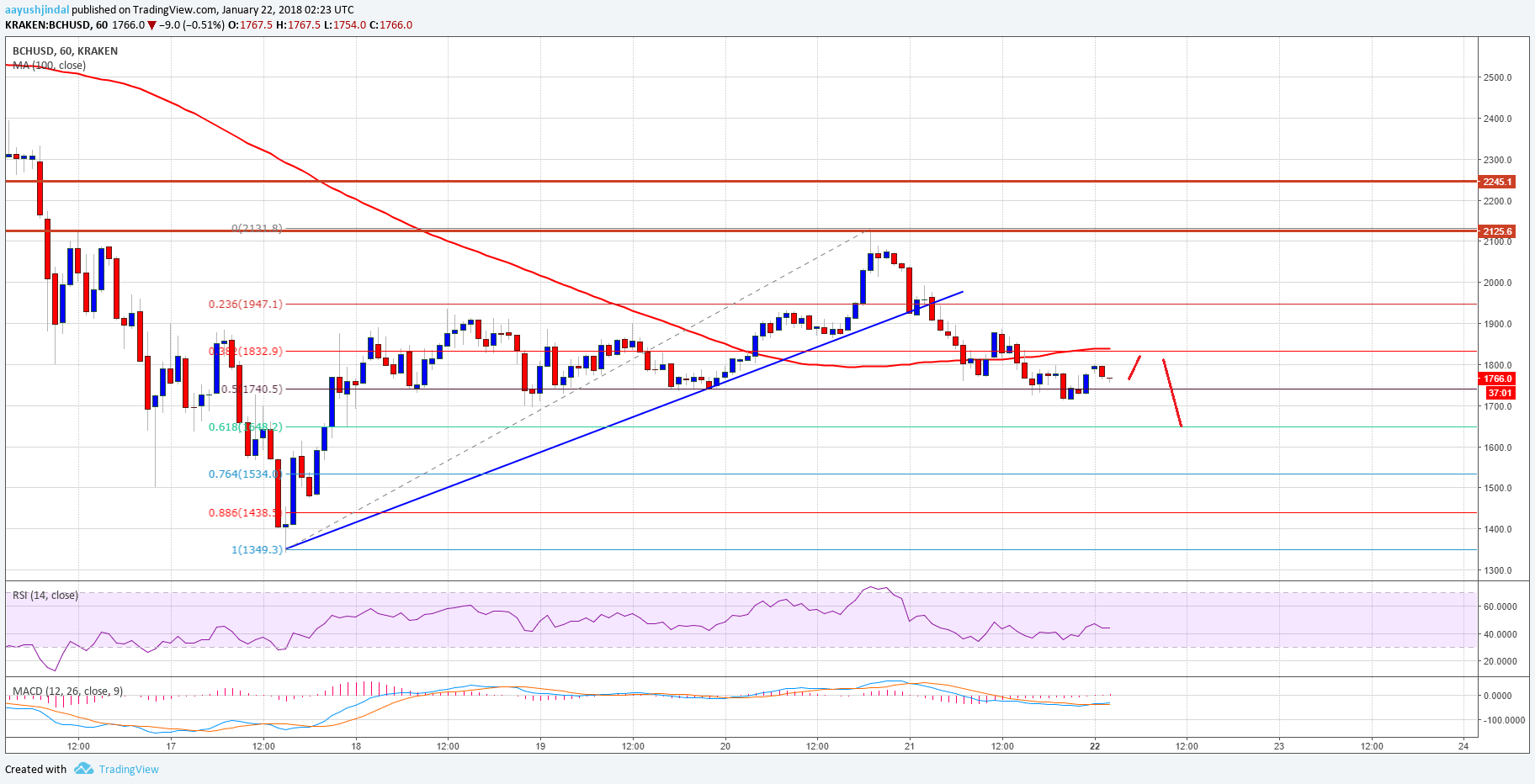Click the 0.0000 MACD axis value
The width and height of the screenshot is (1535, 784).
click(x=1498, y=696)
